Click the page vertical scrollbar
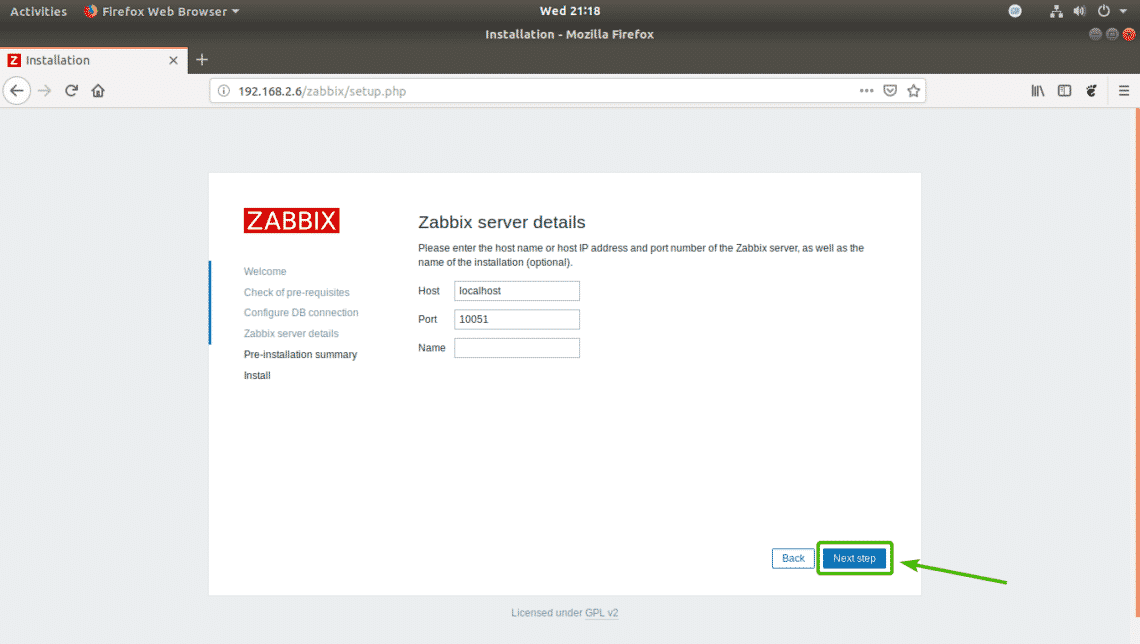The image size is (1140, 644). pos(1136,363)
